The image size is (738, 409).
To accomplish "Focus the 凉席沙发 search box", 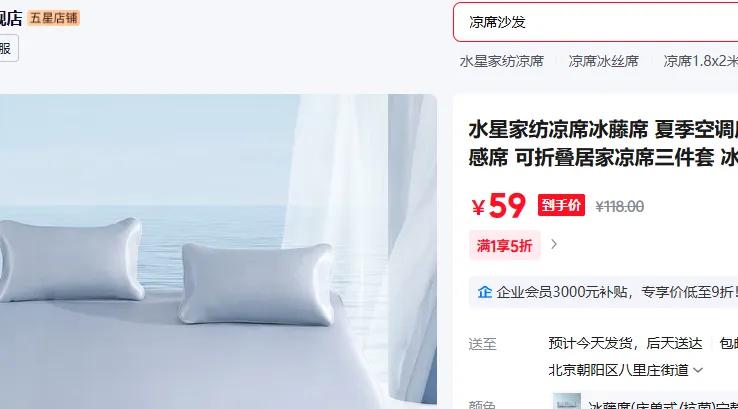I will pos(595,22).
